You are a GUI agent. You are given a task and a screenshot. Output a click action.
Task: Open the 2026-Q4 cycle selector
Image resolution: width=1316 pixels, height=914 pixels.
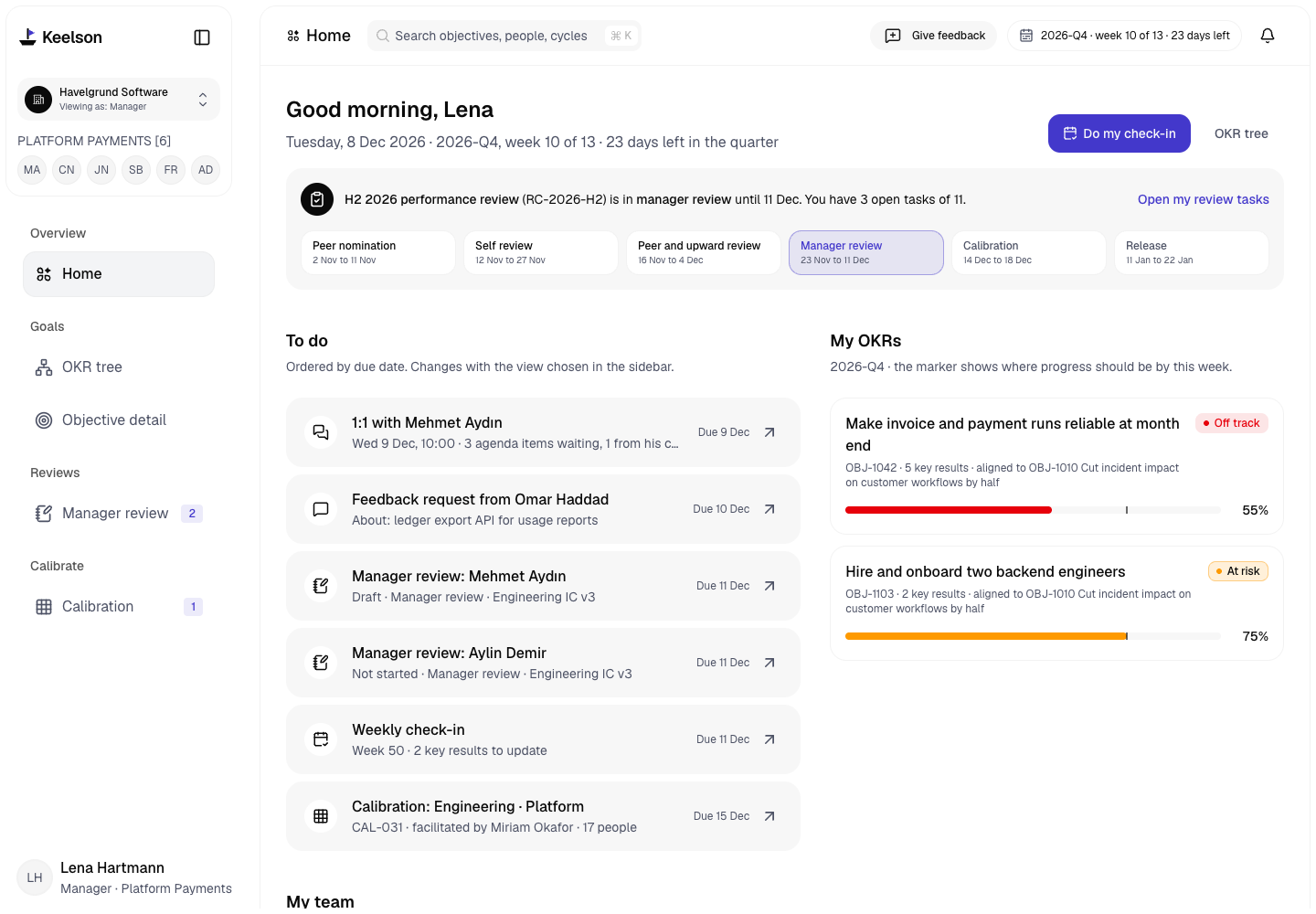click(x=1124, y=36)
